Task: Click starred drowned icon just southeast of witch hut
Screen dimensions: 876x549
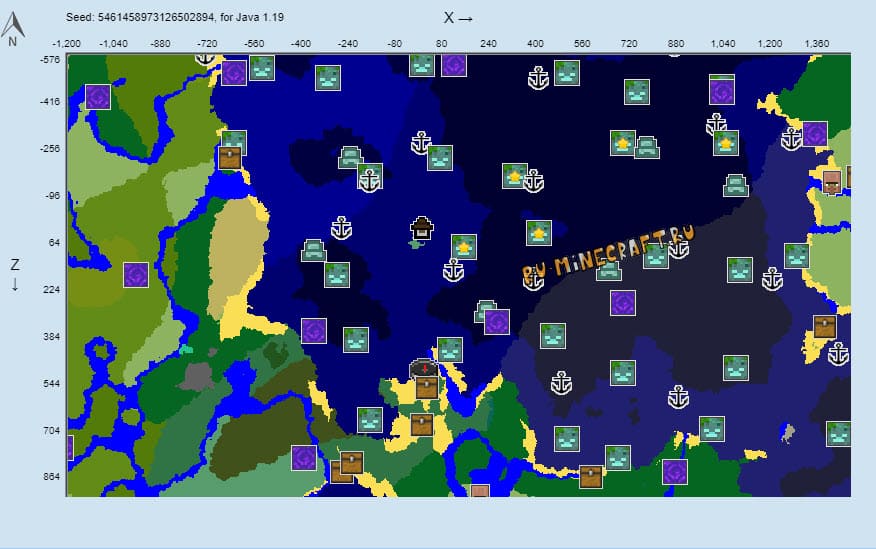Action: coord(464,246)
